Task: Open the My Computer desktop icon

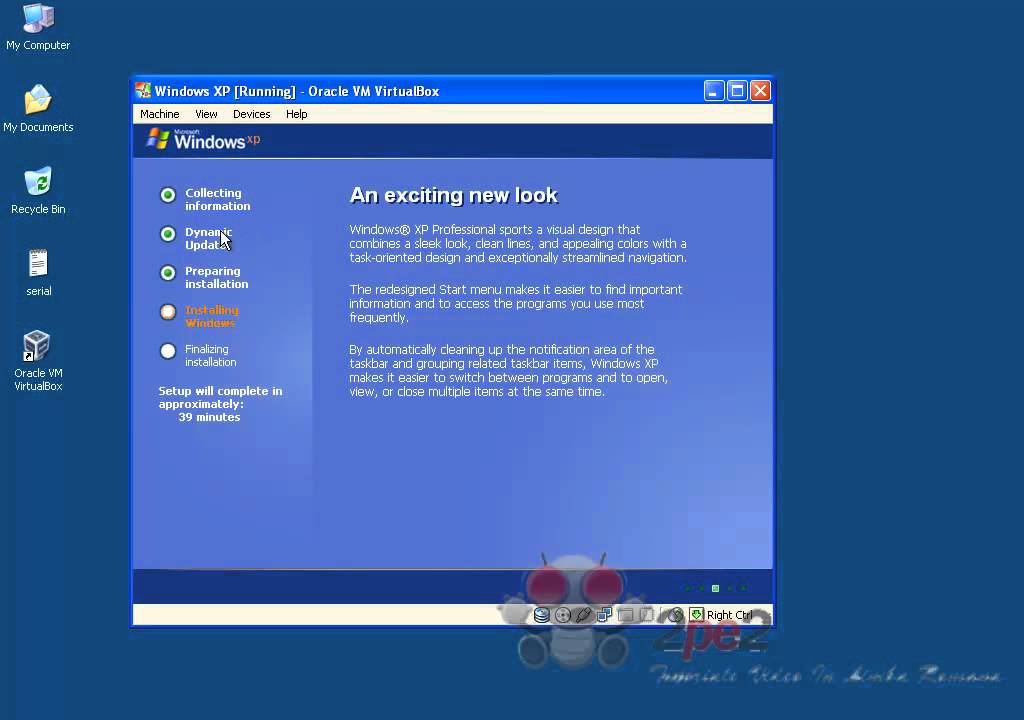Action: coord(38,27)
